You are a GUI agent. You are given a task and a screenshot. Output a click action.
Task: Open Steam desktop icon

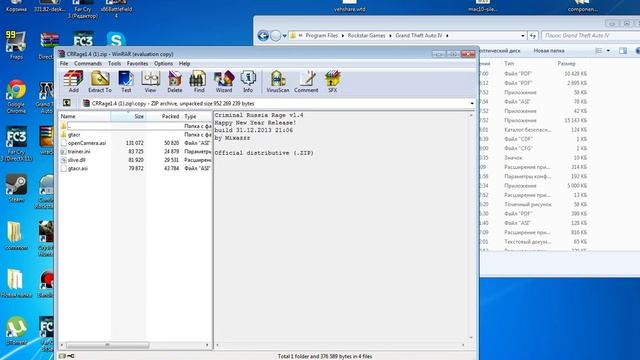pyautogui.click(x=16, y=188)
